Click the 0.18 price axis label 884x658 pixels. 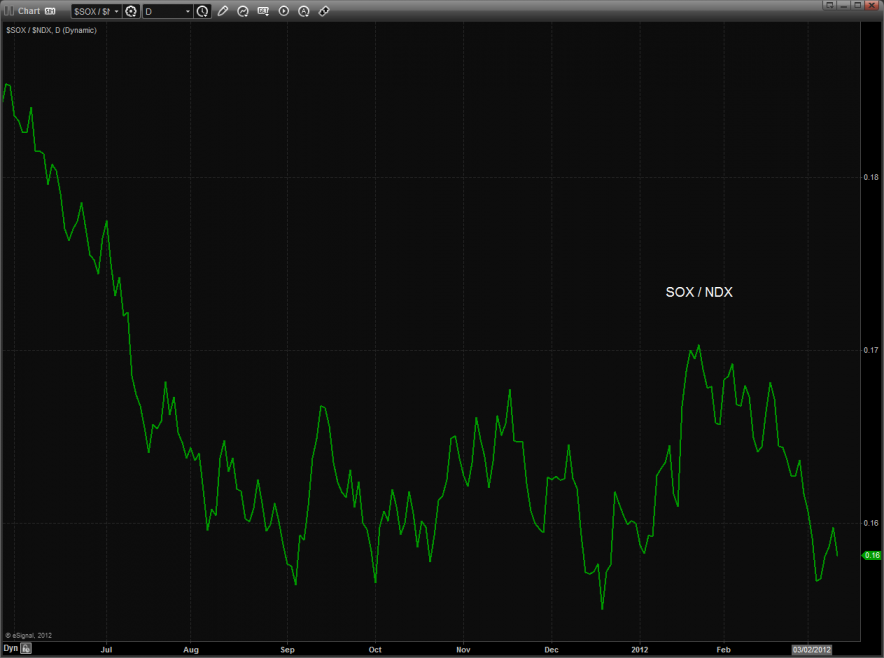(870, 178)
